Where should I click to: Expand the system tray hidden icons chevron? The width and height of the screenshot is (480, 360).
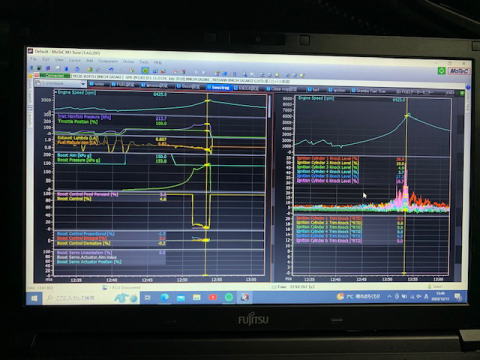[x=389, y=296]
